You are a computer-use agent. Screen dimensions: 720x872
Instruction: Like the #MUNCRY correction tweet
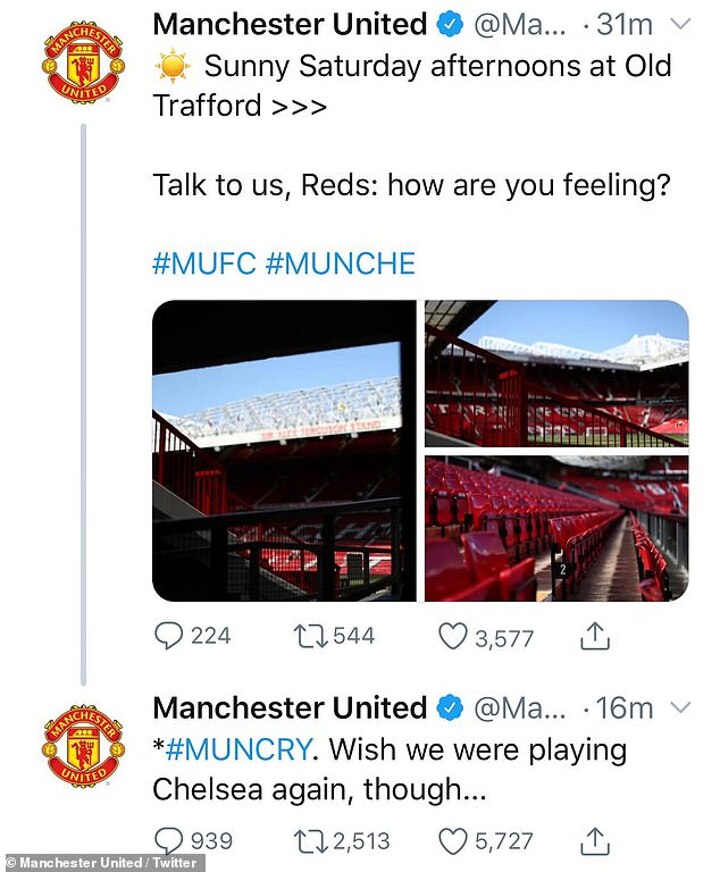[x=453, y=841]
